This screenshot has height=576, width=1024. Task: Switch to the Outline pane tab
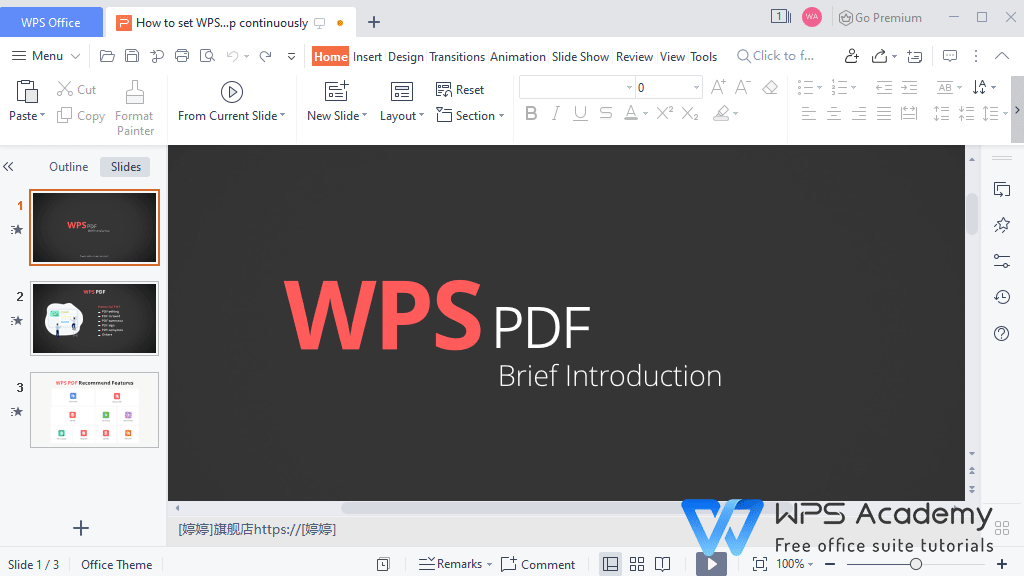pos(69,167)
